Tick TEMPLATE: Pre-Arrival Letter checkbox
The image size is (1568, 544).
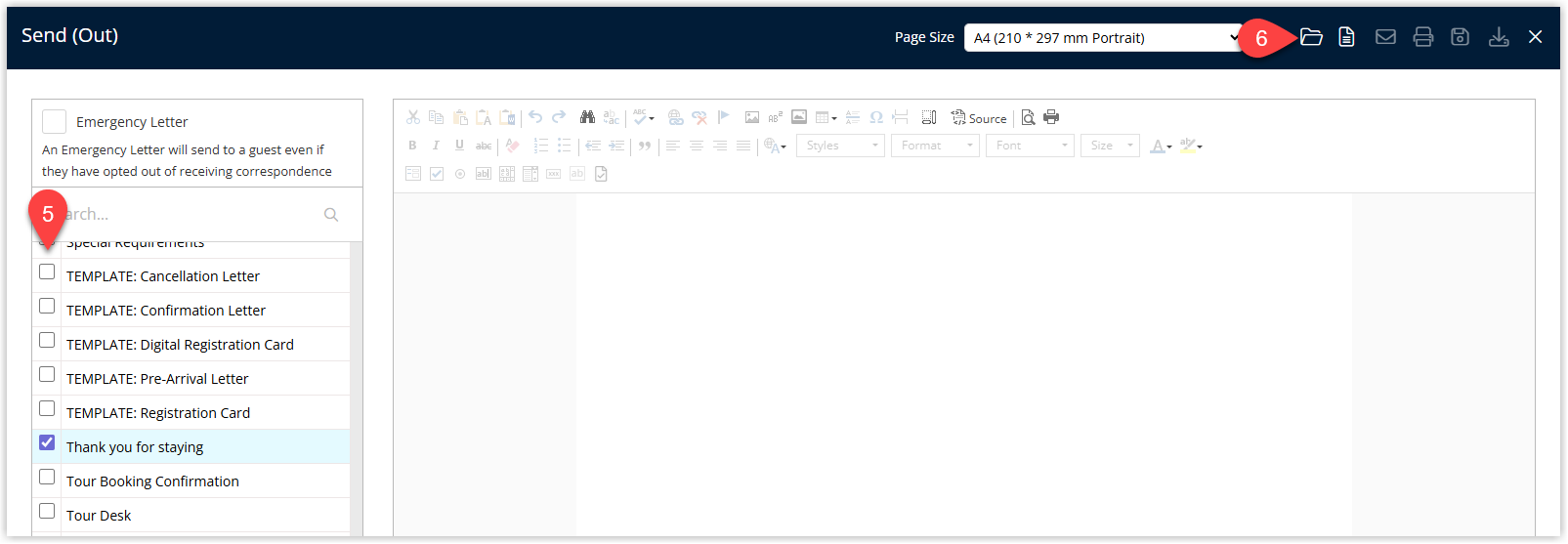47,374
